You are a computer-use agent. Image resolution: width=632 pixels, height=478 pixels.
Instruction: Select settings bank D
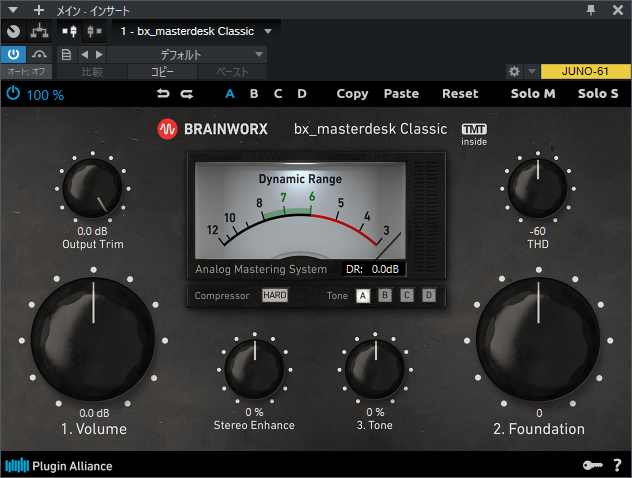pyautogui.click(x=302, y=94)
